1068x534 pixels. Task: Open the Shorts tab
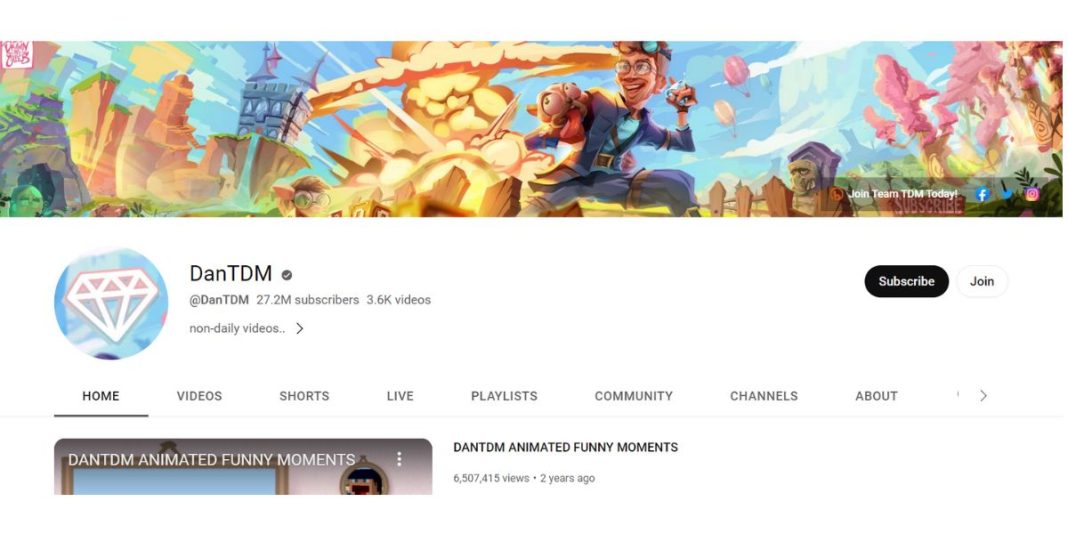304,396
